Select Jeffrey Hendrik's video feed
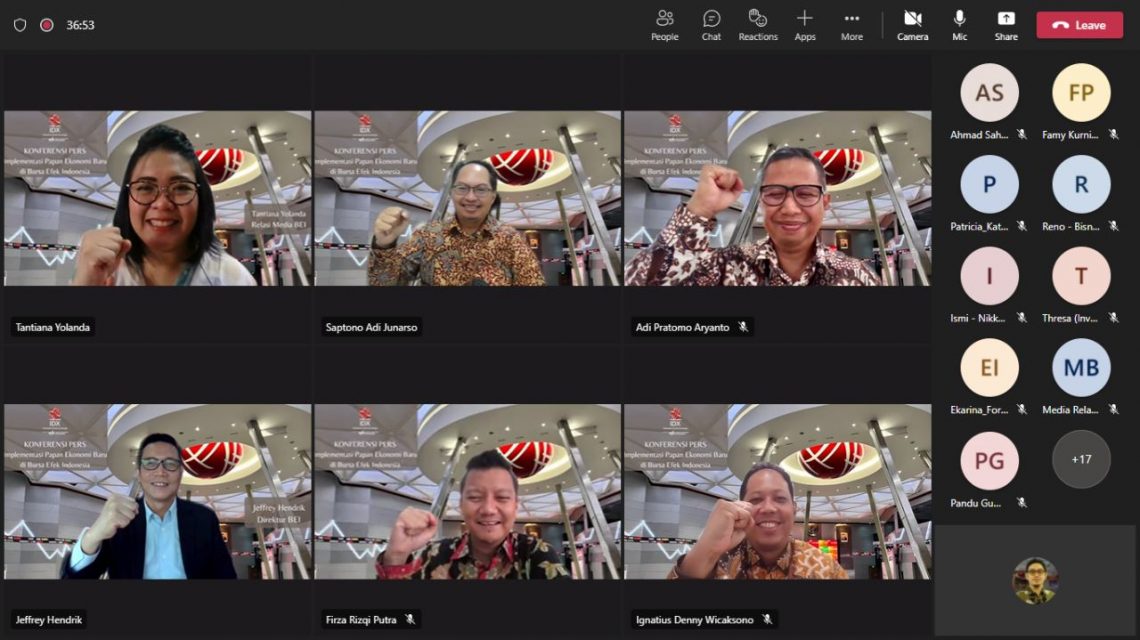This screenshot has width=1140, height=640. (x=158, y=492)
